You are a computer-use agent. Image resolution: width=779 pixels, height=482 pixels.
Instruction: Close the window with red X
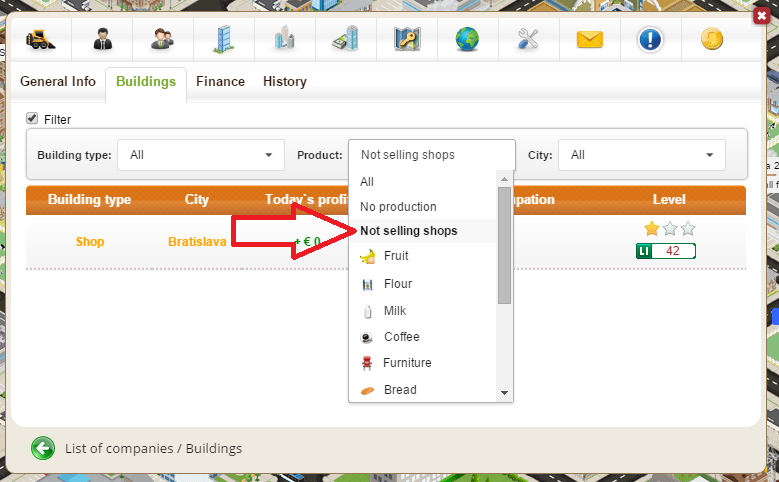pyautogui.click(x=761, y=16)
